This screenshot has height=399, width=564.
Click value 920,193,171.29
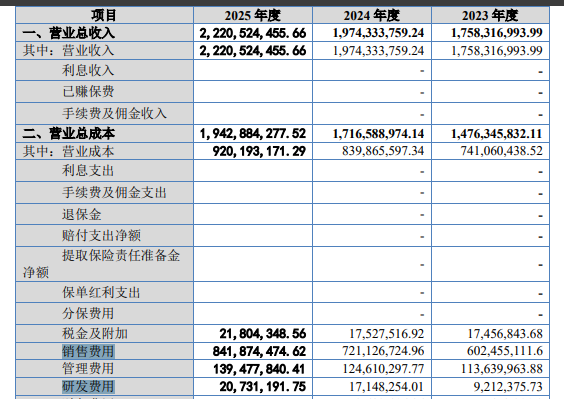(259, 151)
